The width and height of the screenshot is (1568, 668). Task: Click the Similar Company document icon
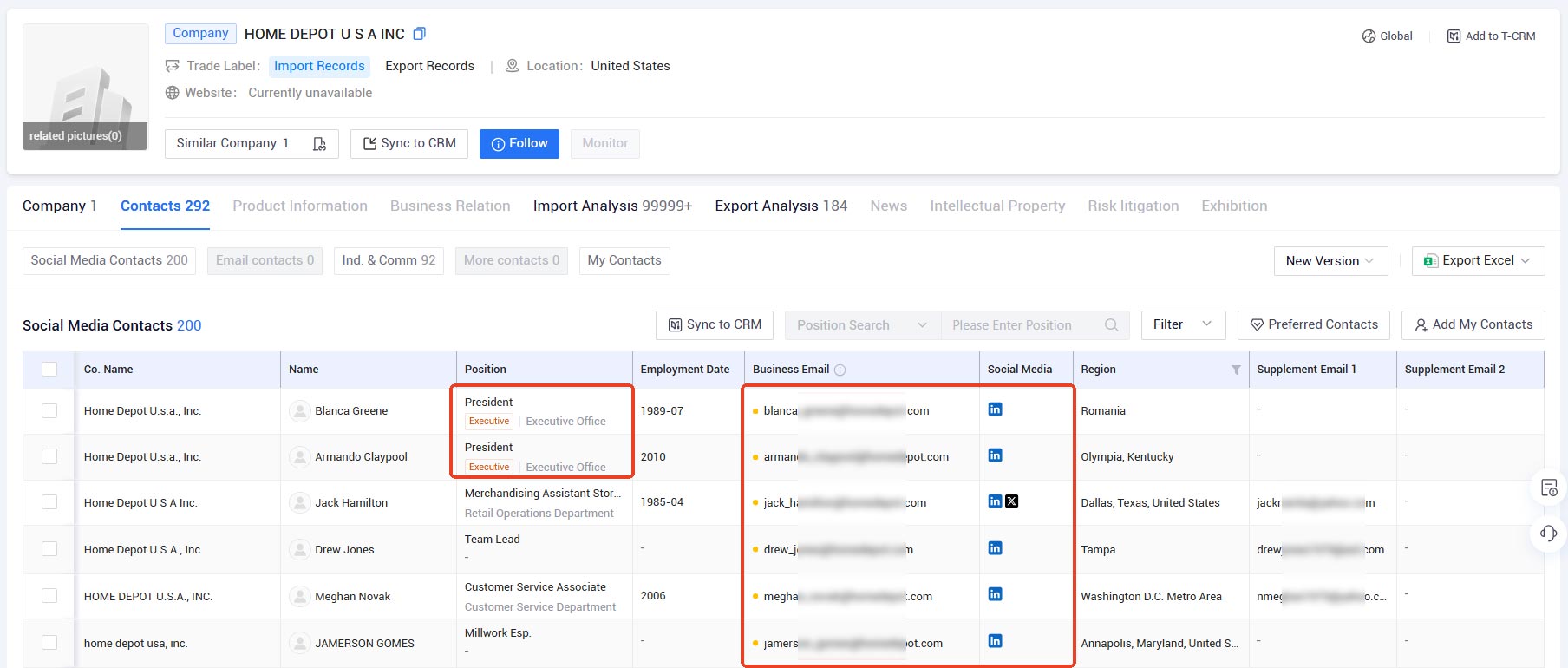coord(319,144)
